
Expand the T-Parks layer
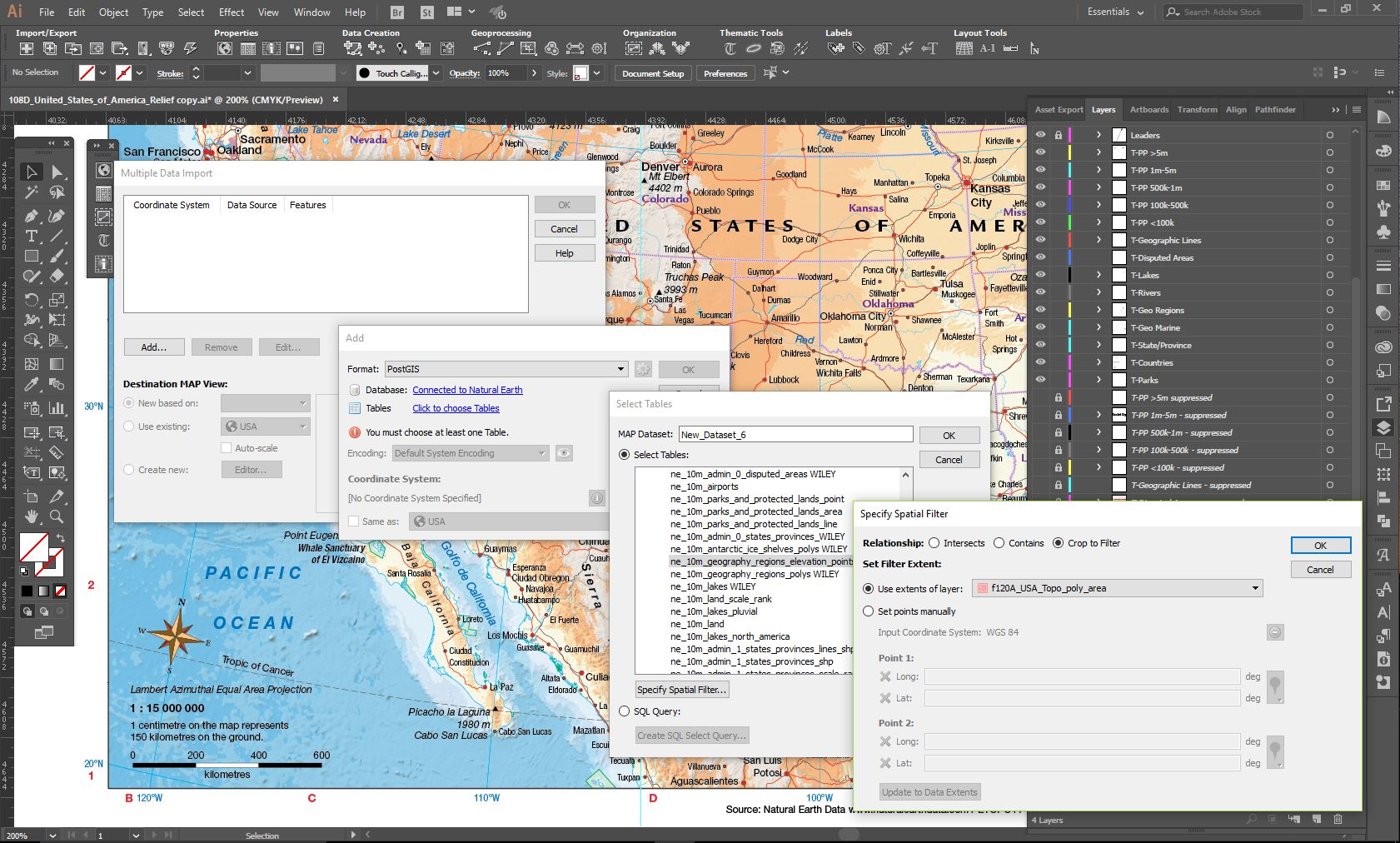pos(1099,380)
